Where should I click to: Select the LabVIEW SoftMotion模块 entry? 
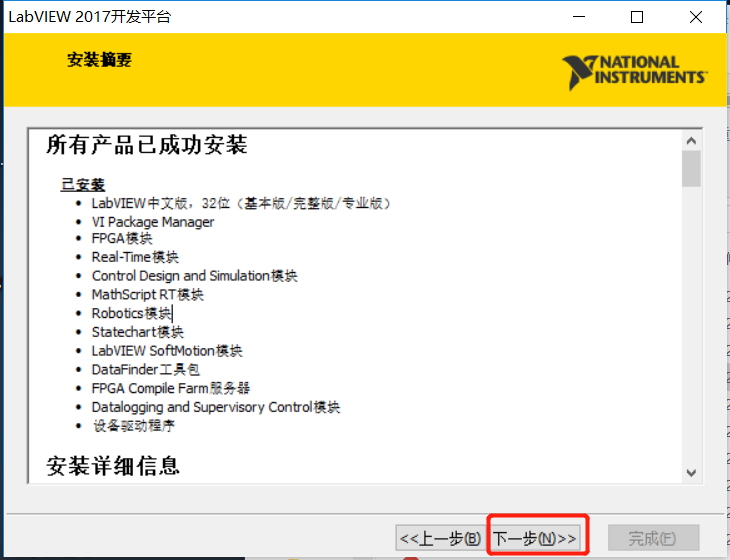(167, 351)
